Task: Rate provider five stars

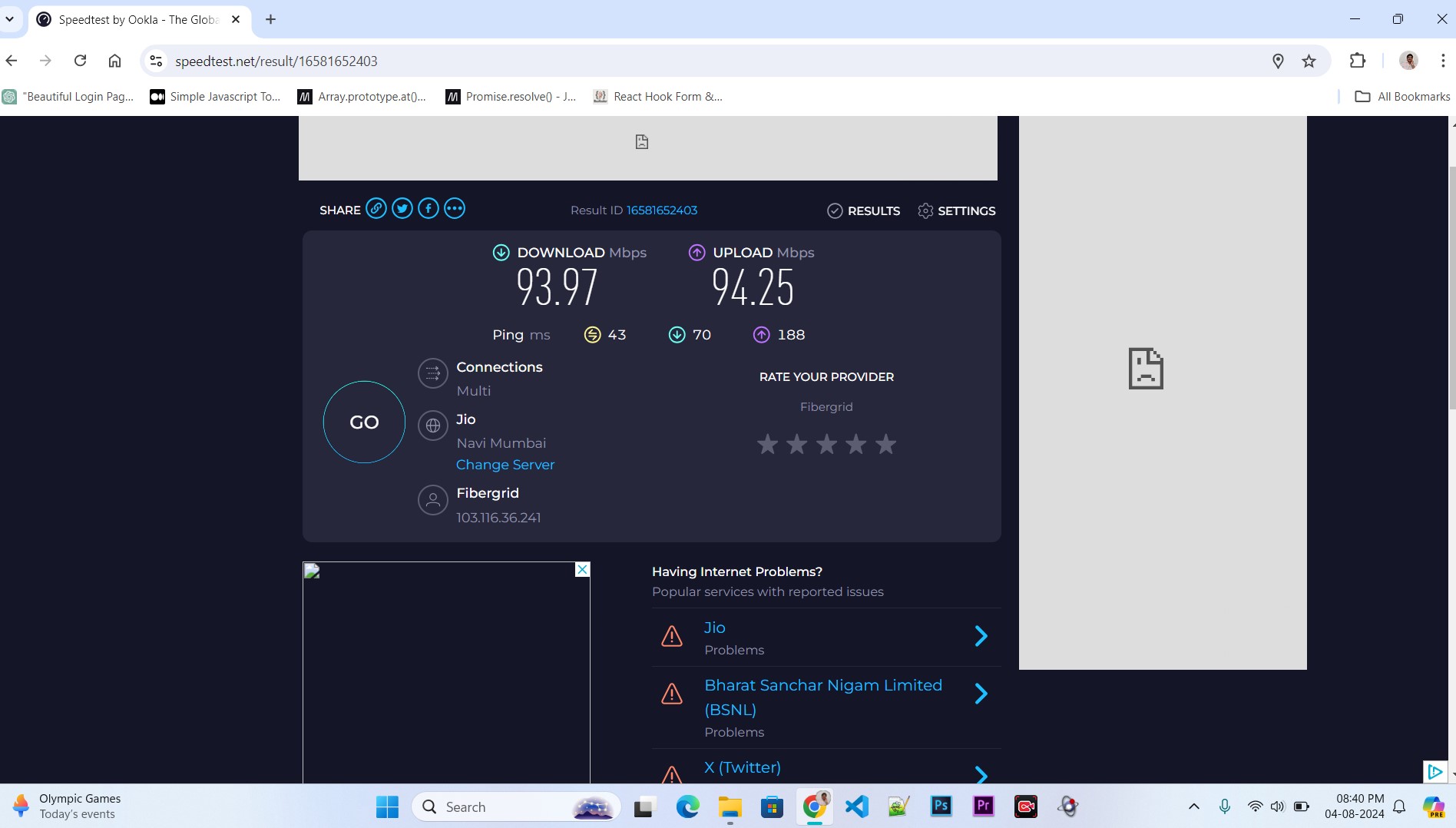Action: [x=885, y=444]
